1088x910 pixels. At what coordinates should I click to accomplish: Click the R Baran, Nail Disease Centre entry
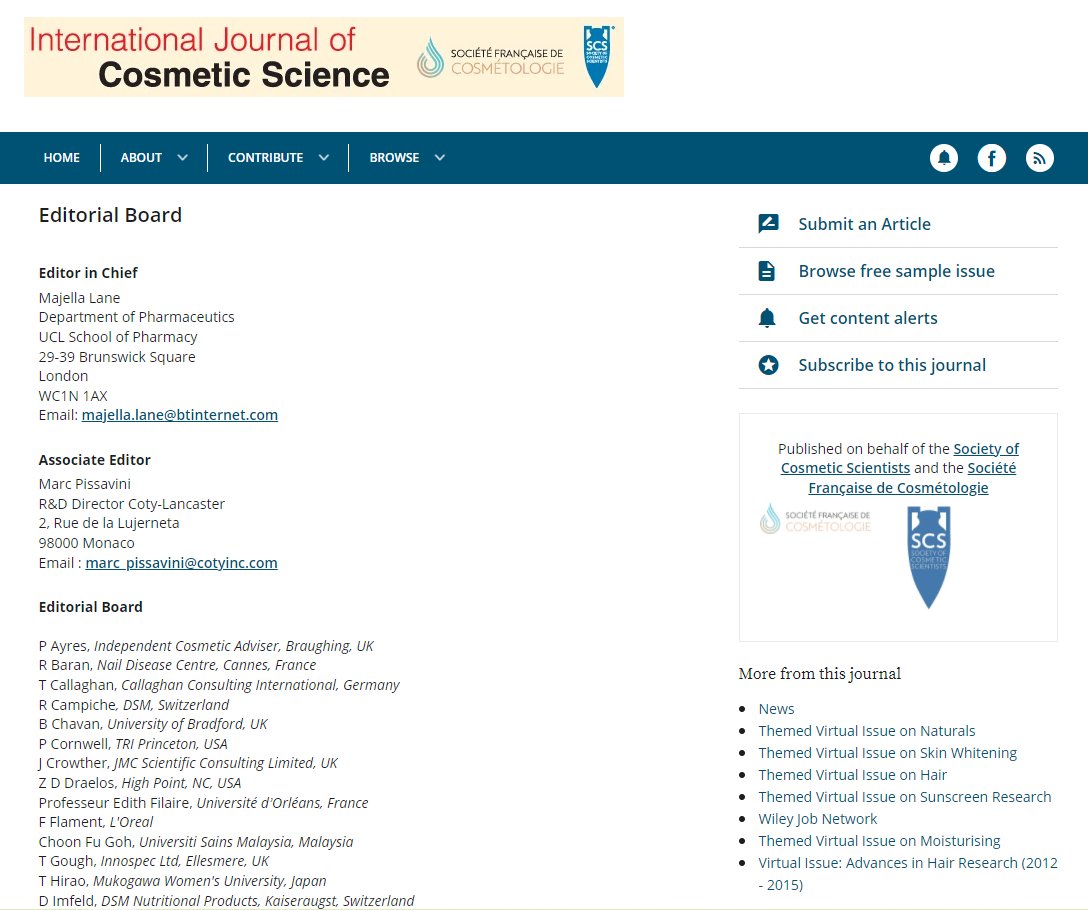(x=177, y=665)
